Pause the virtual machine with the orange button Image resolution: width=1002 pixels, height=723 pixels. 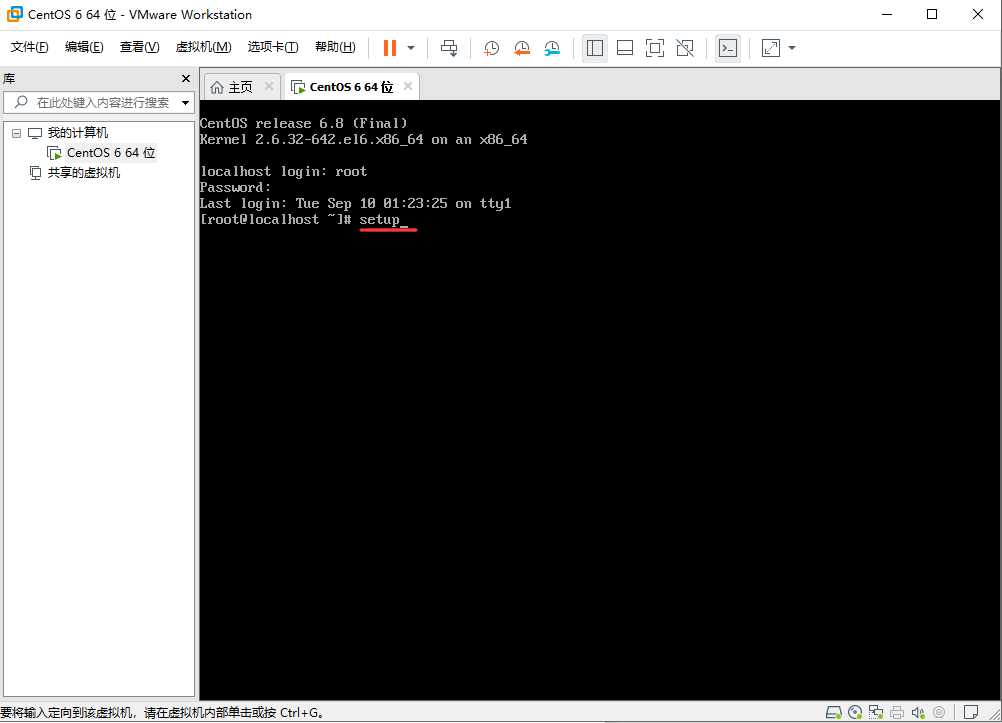(x=390, y=48)
